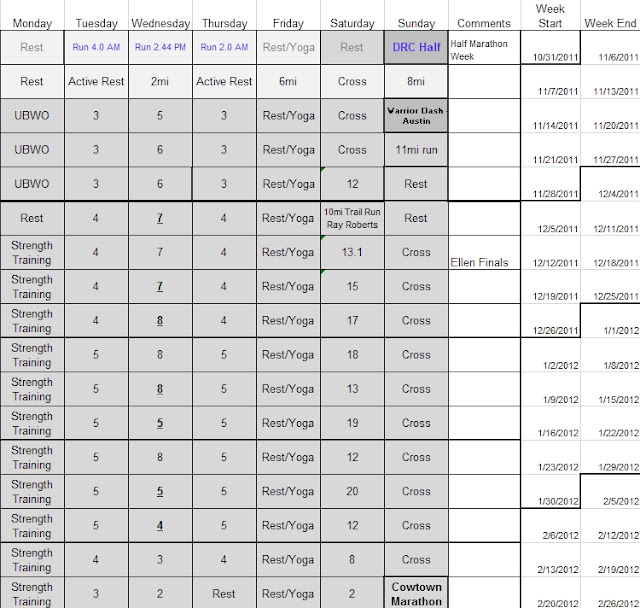640x608 pixels.
Task: Select the 2/26/2012 week end date
Action: click(x=610, y=594)
